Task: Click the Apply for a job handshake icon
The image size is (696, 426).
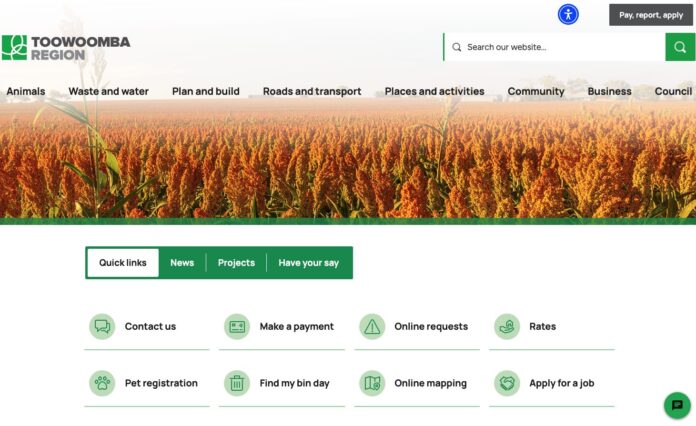Action: (507, 383)
